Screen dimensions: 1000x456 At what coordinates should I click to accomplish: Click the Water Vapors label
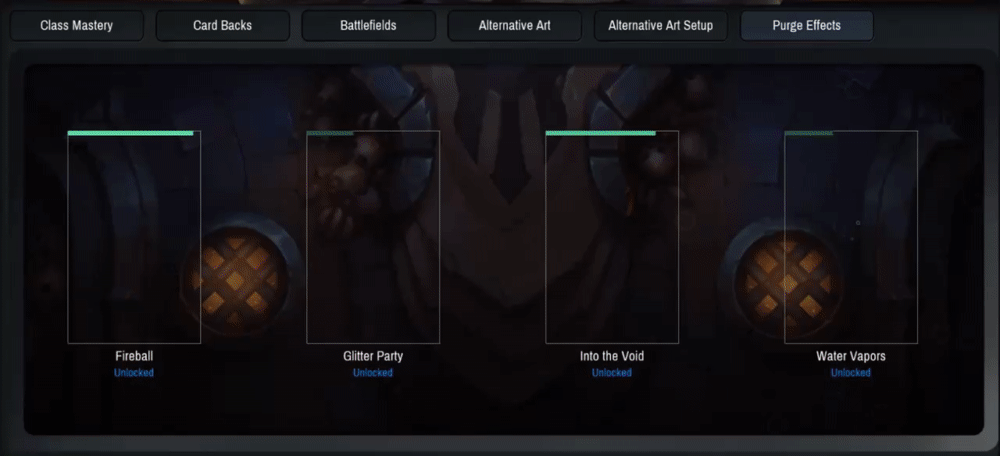[851, 356]
